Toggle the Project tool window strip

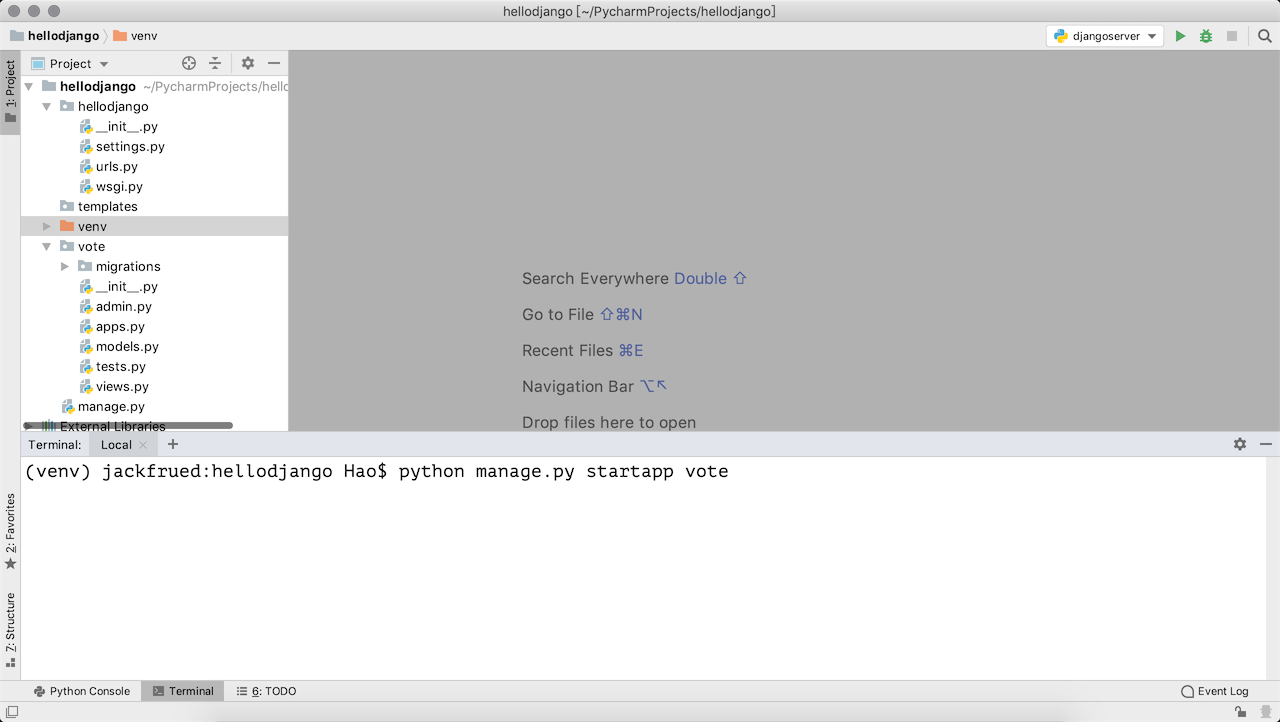(10, 92)
